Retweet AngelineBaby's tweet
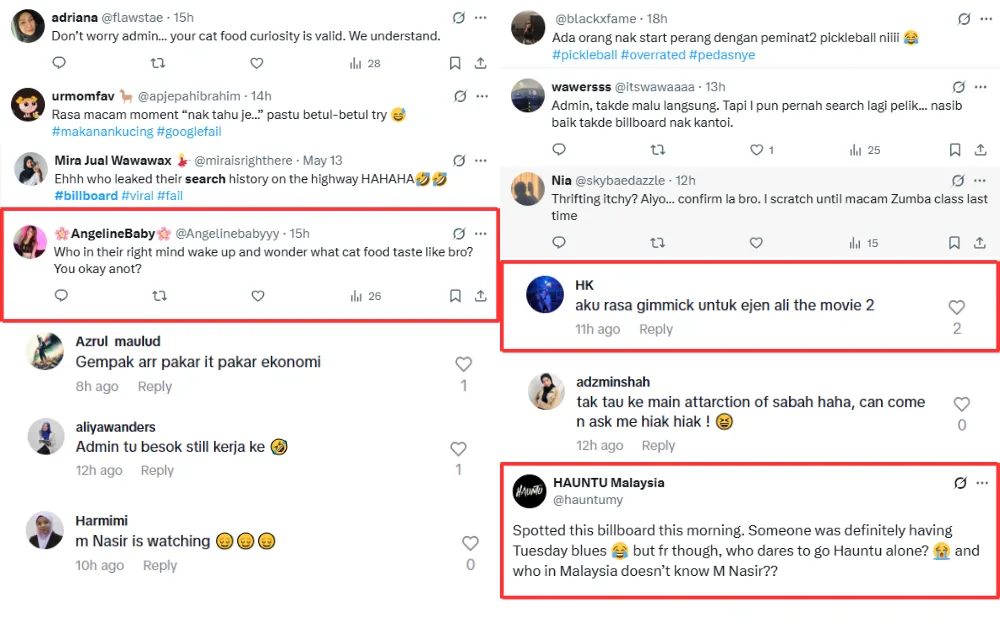The width and height of the screenshot is (1000, 623). pos(159,296)
